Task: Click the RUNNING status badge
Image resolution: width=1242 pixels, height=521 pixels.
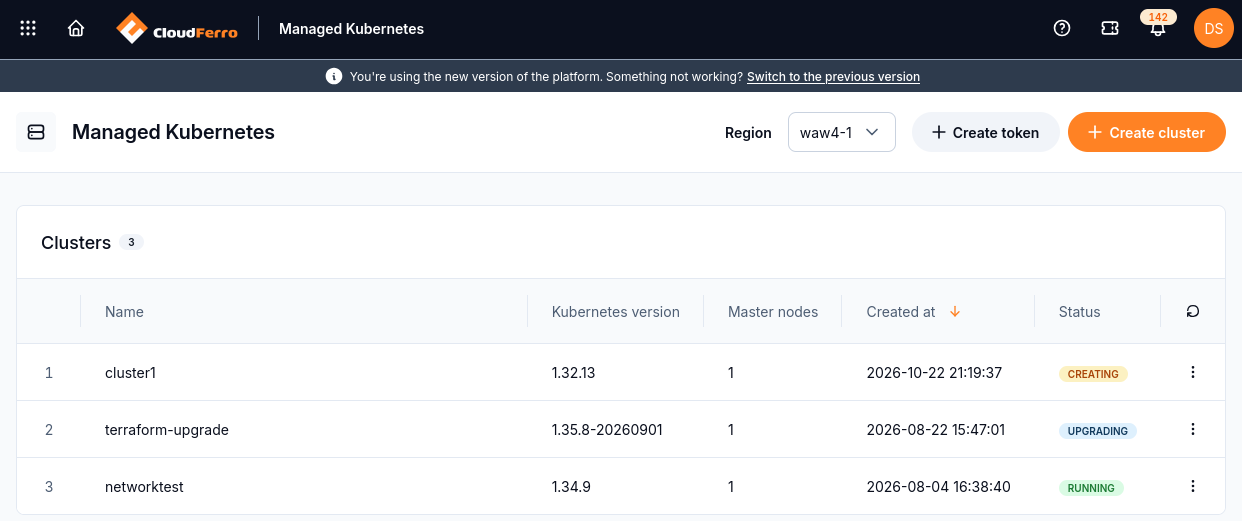Action: click(1091, 488)
